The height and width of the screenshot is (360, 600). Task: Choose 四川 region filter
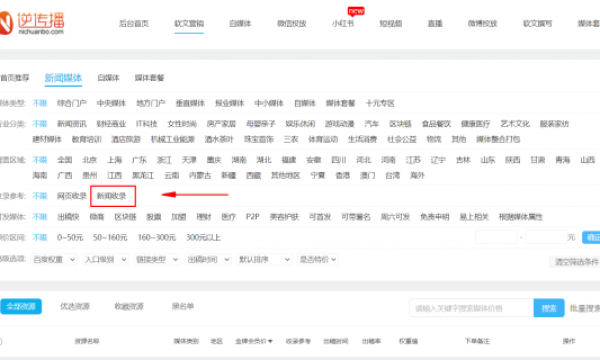(339, 160)
